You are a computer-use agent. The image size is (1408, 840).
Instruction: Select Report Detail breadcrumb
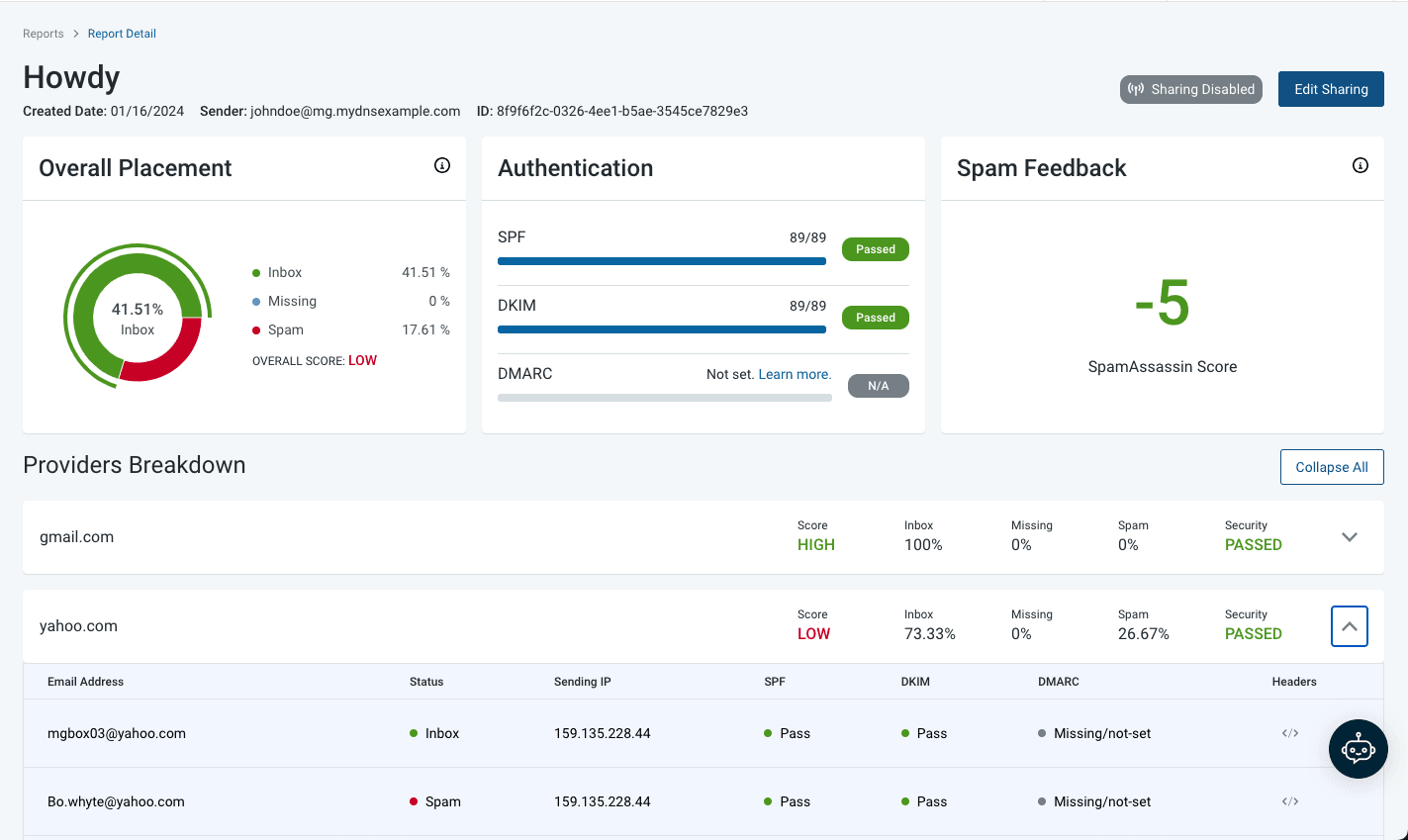122,34
